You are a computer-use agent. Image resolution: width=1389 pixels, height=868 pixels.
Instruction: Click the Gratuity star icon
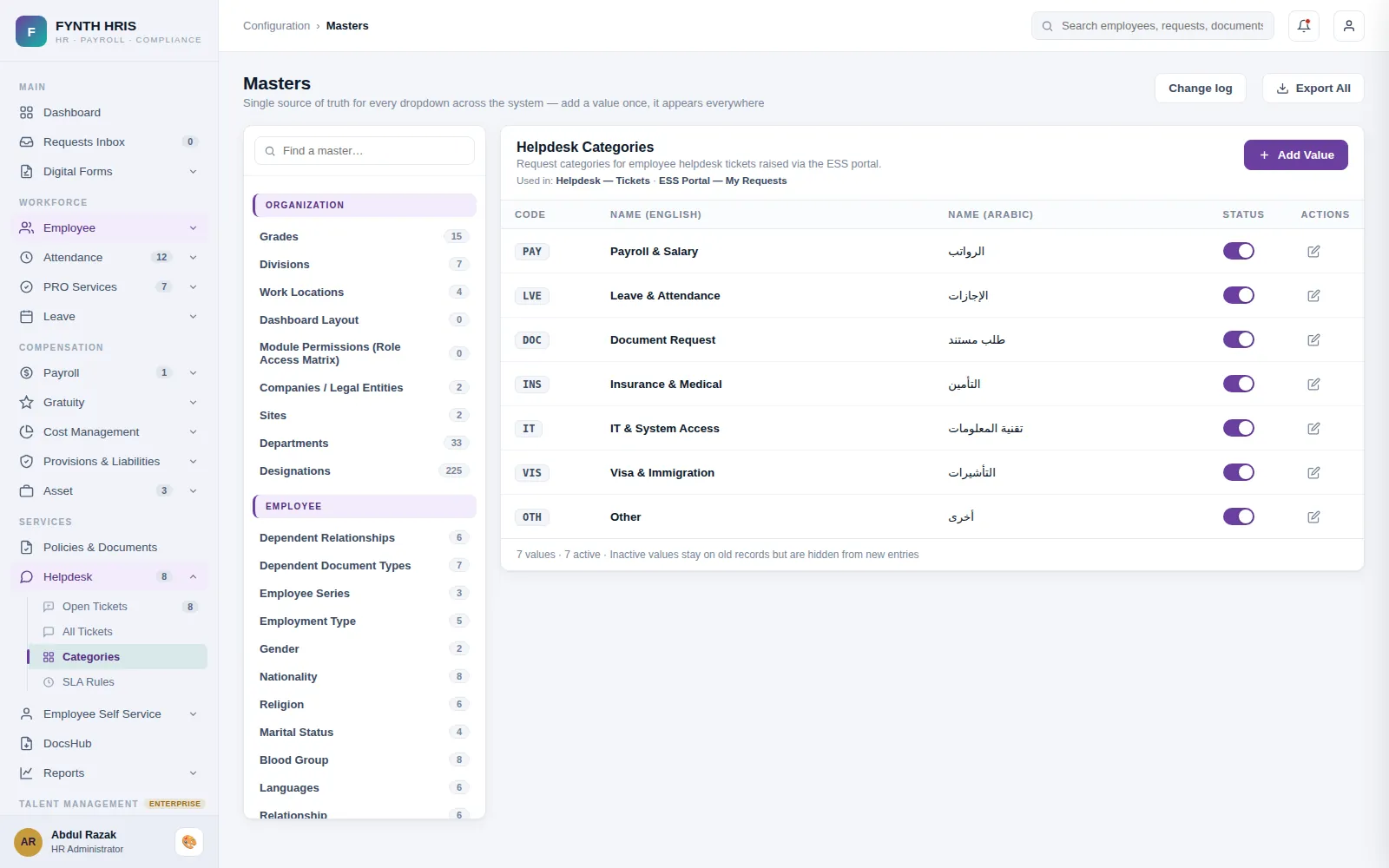pos(26,402)
